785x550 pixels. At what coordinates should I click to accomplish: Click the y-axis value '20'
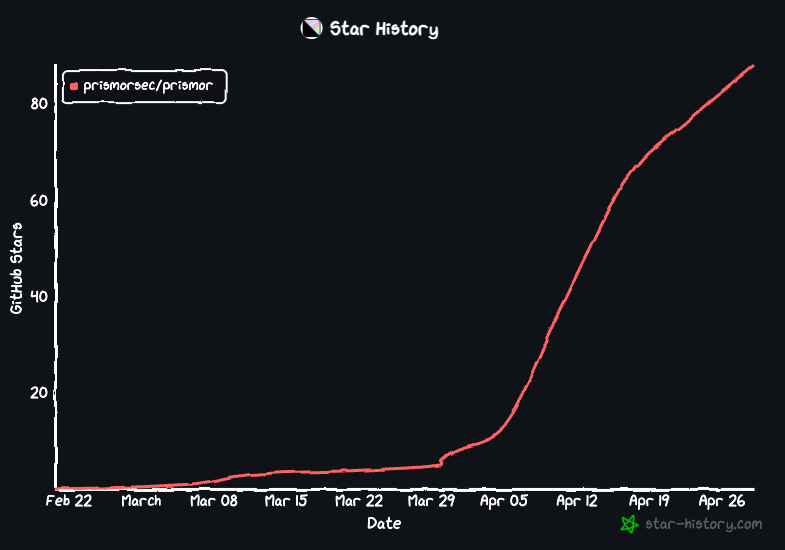click(39, 393)
